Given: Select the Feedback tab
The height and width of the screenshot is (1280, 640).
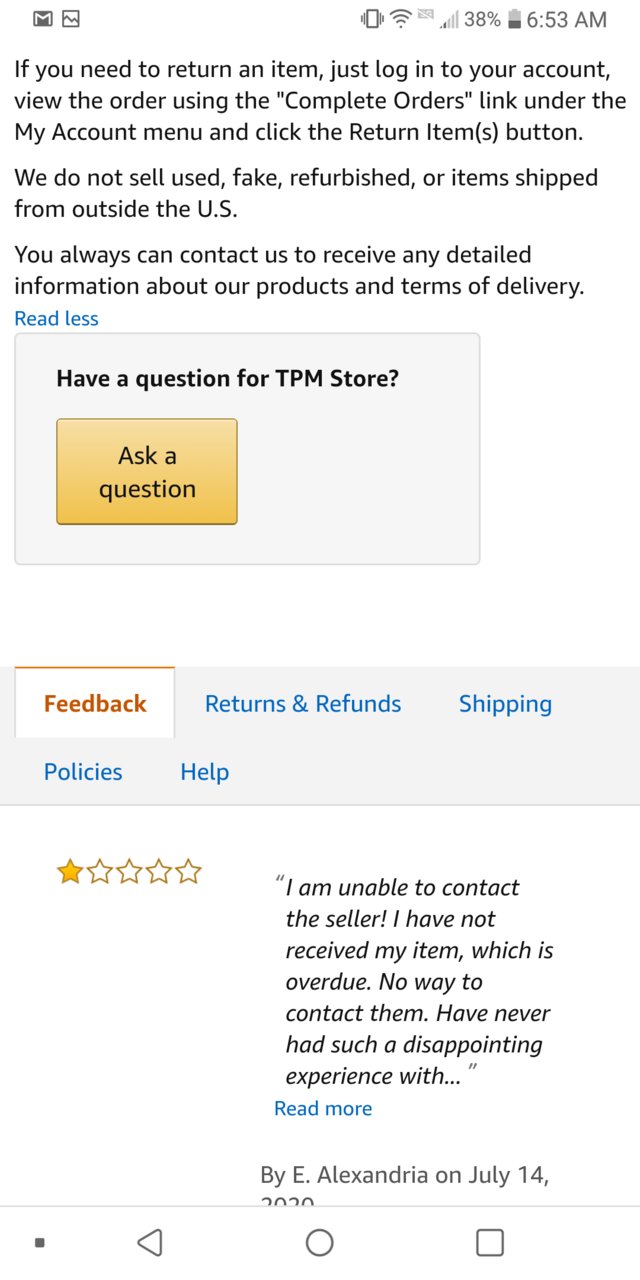Looking at the screenshot, I should coord(95,703).
